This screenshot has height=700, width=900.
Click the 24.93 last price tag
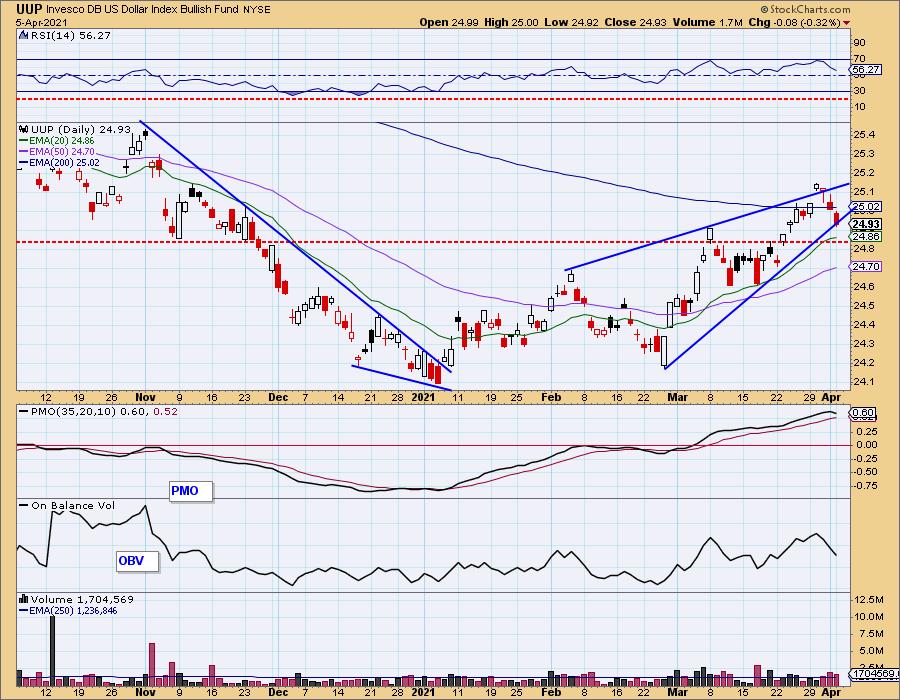[866, 224]
